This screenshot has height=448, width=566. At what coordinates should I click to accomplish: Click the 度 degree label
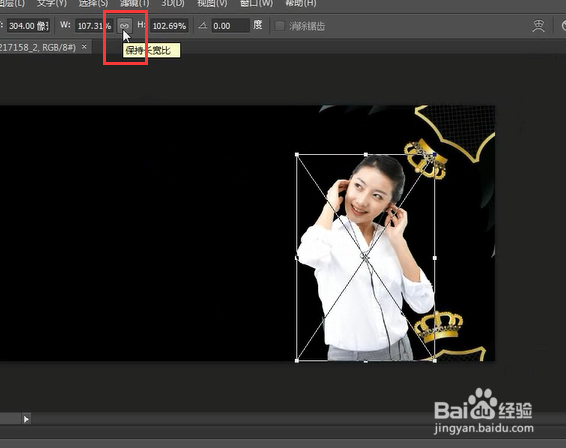coord(257,25)
